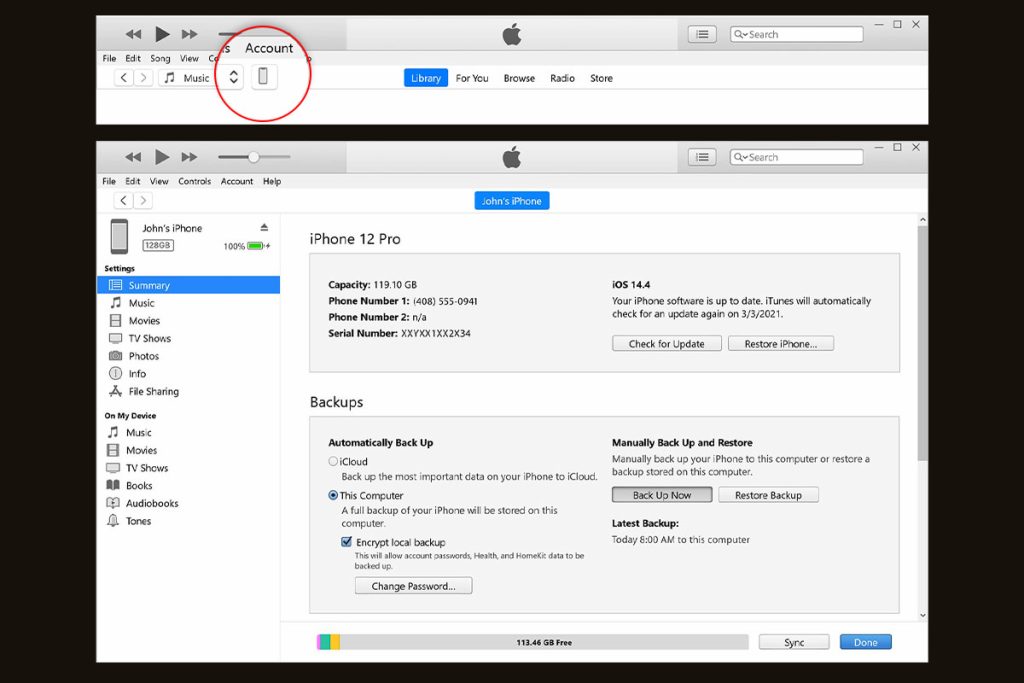Viewport: 1024px width, 683px height.
Task: Click the storage usage bar
Action: coord(533,642)
